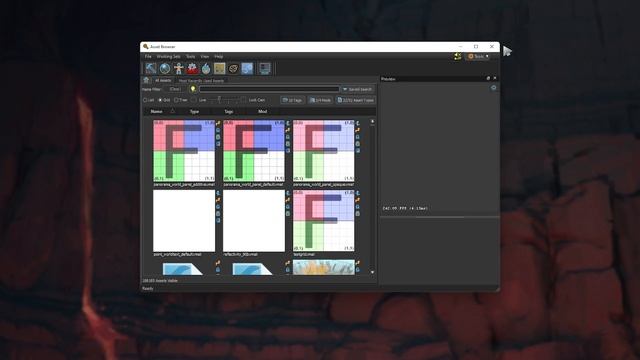Viewport: 640px width, 360px height.
Task: Sort by the Name column header
Action: coord(156,111)
